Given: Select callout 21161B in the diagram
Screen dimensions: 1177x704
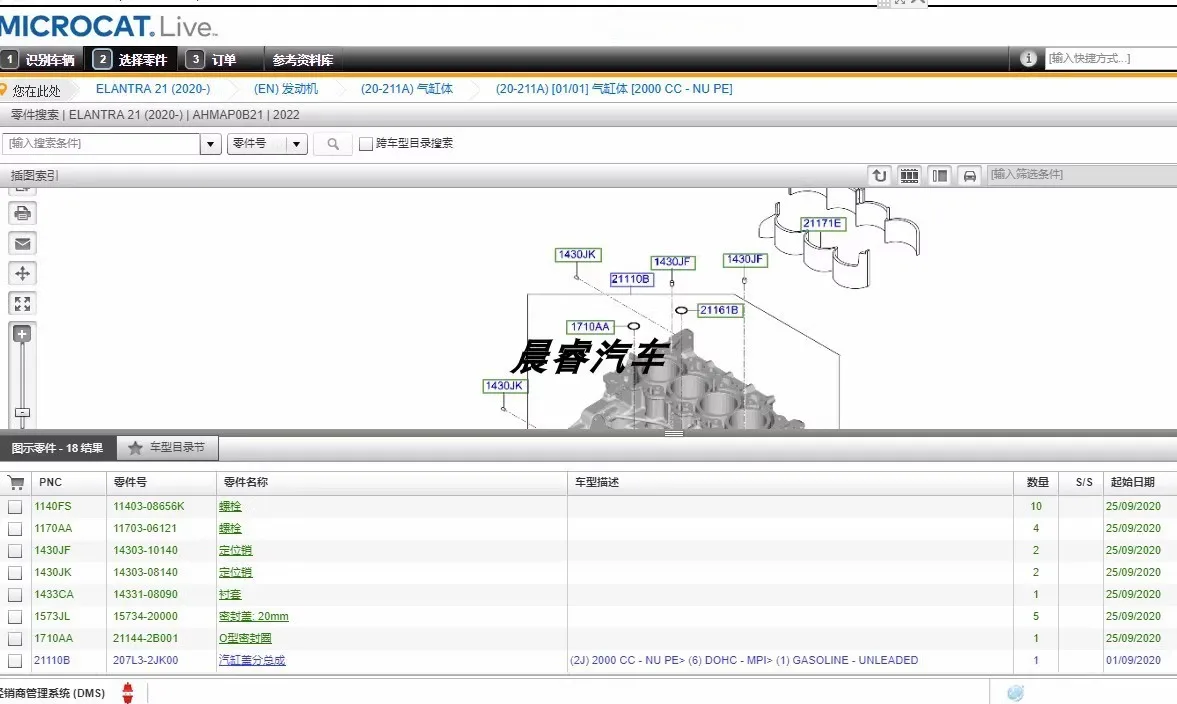Looking at the screenshot, I should [x=720, y=310].
